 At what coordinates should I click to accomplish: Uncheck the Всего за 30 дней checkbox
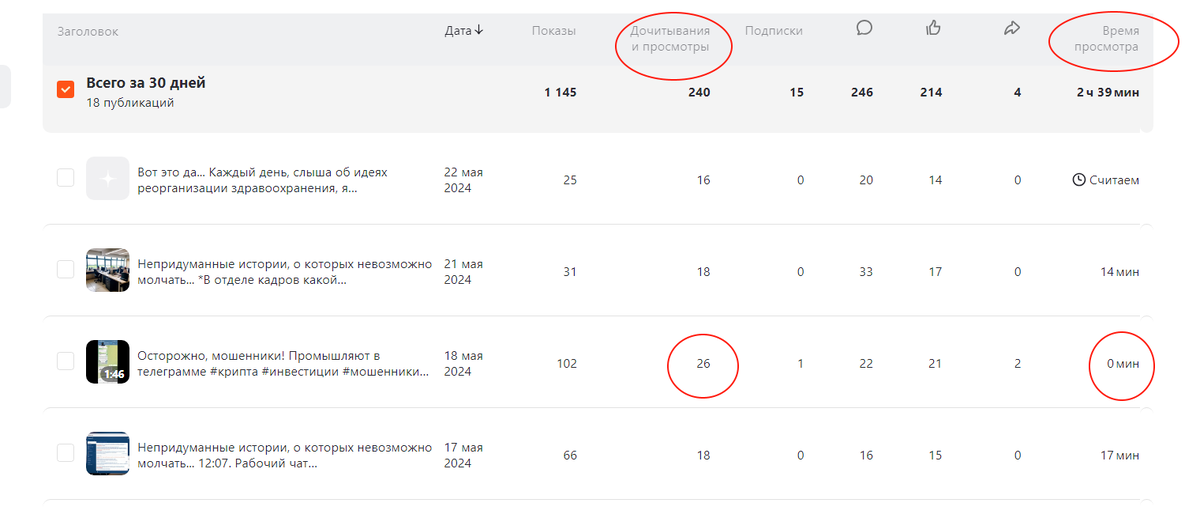click(65, 90)
